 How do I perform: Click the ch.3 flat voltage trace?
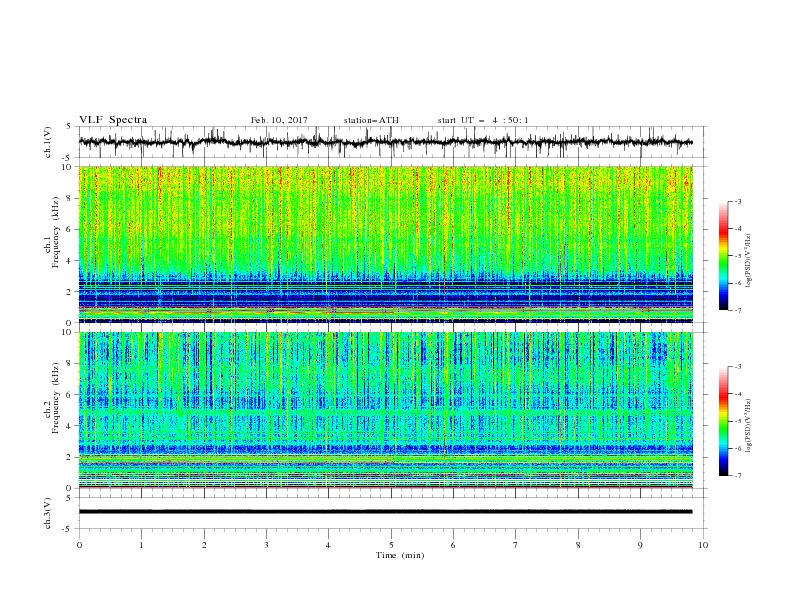click(x=385, y=512)
